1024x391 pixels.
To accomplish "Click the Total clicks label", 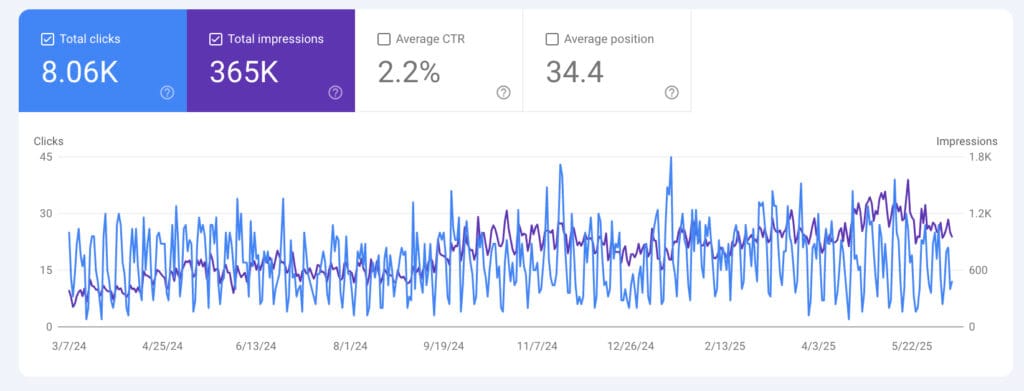I will 90,39.
